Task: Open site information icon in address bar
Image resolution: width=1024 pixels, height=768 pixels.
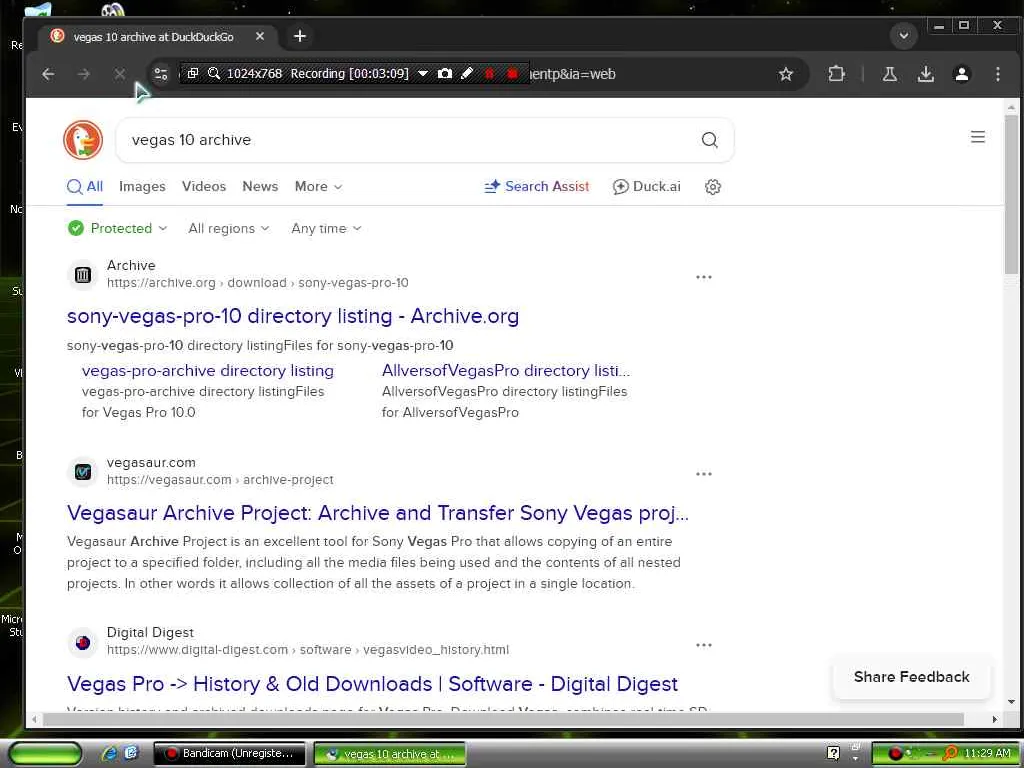Action: 161,74
